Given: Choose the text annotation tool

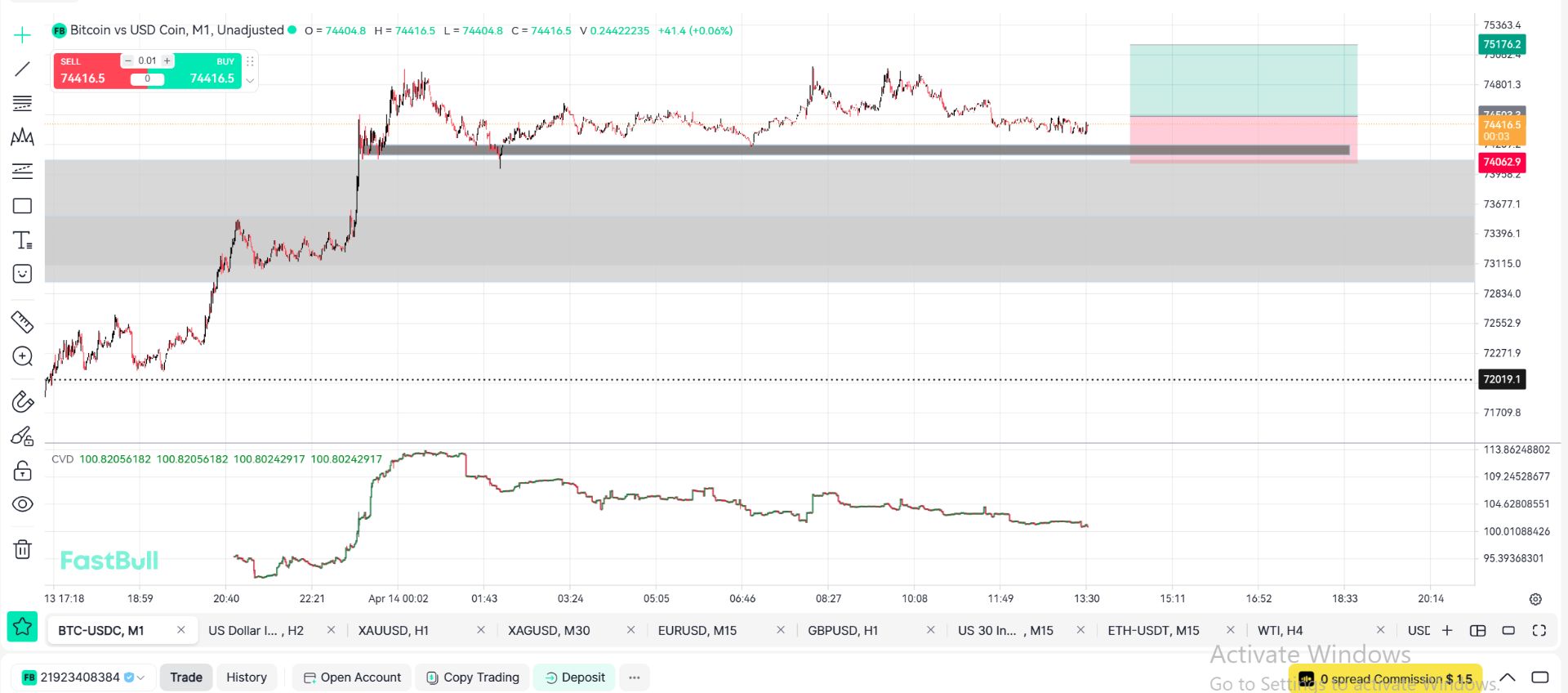Looking at the screenshot, I should click(22, 240).
